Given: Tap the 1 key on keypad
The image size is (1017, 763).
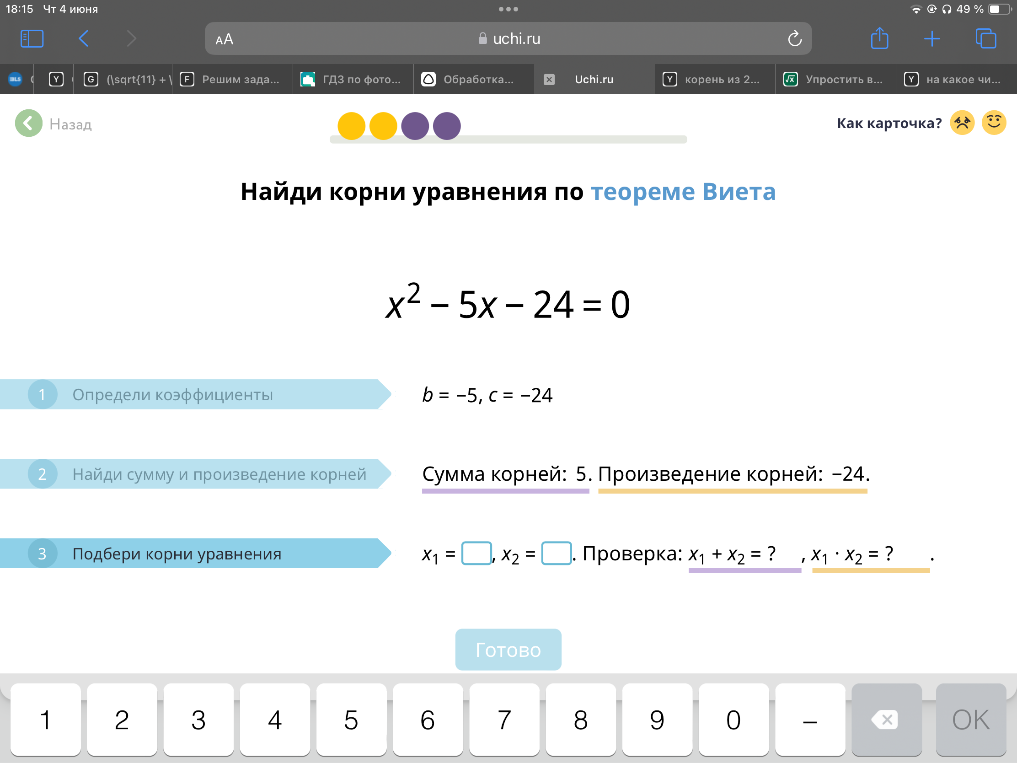Looking at the screenshot, I should pos(45,720).
